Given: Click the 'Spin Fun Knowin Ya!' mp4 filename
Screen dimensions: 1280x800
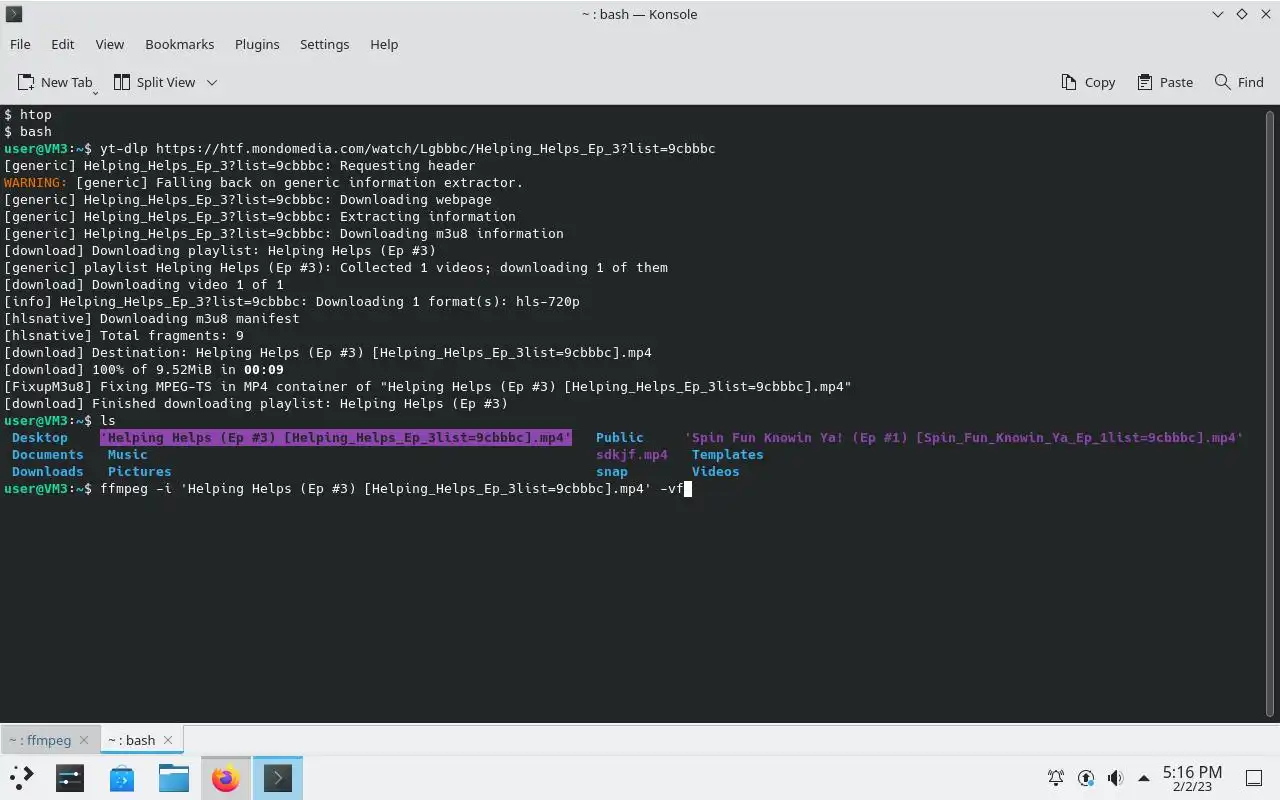Looking at the screenshot, I should 964,437.
